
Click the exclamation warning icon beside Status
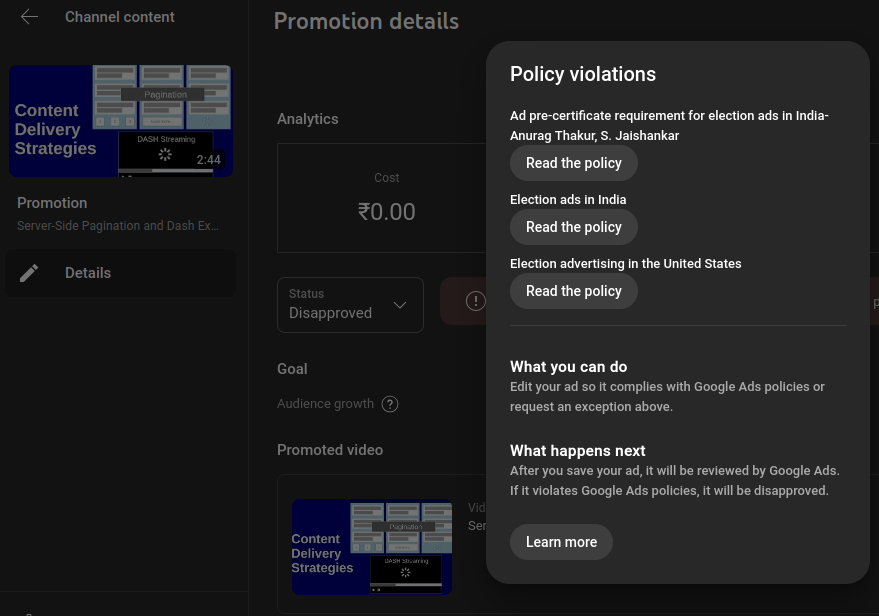pos(475,301)
